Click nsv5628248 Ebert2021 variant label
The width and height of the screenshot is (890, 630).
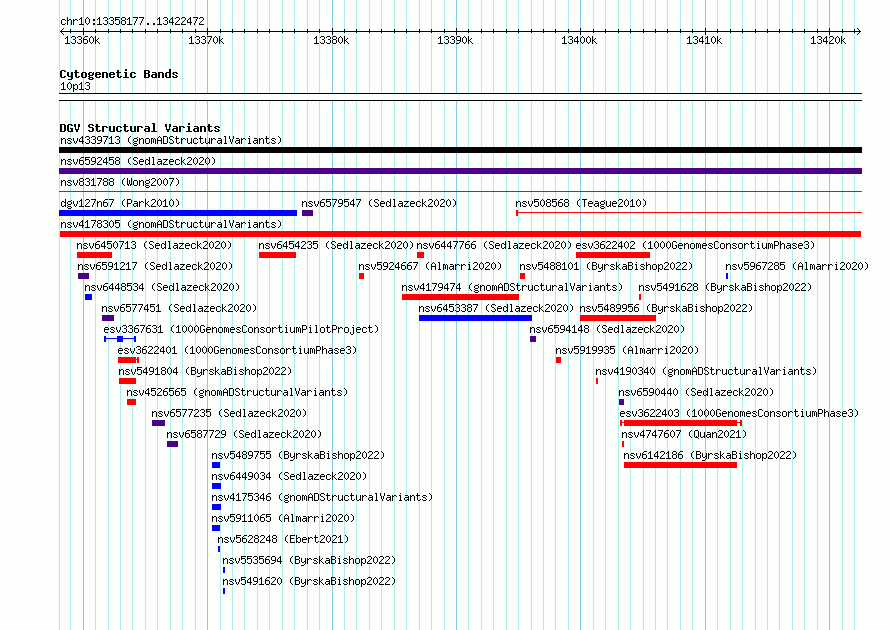283,539
